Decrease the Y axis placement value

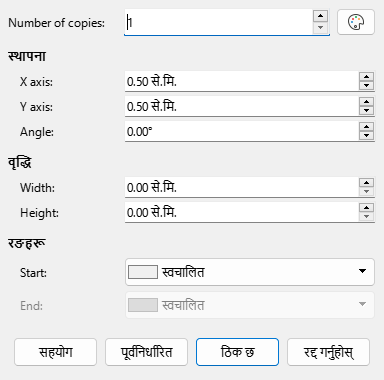click(366, 111)
